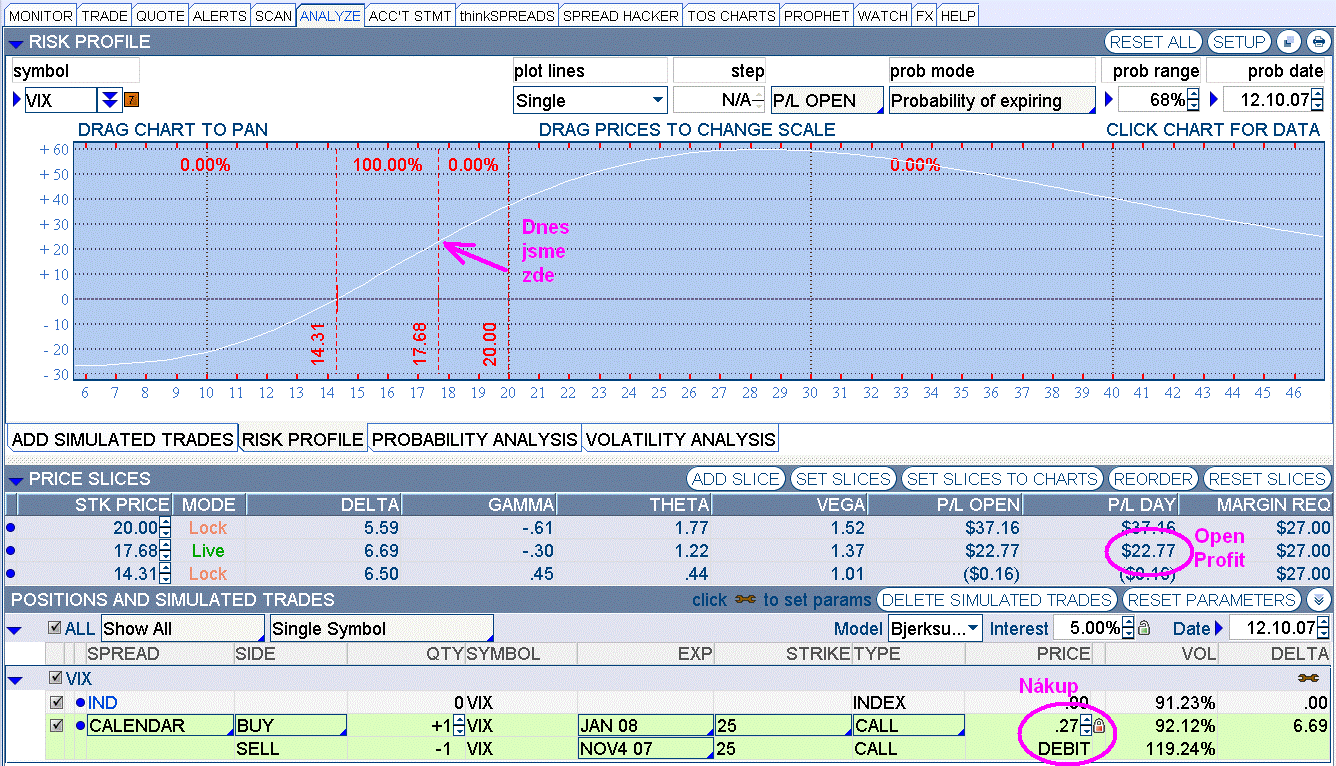1336x766 pixels.
Task: Click the orange badge icon next to symbol
Action: pyautogui.click(x=131, y=100)
